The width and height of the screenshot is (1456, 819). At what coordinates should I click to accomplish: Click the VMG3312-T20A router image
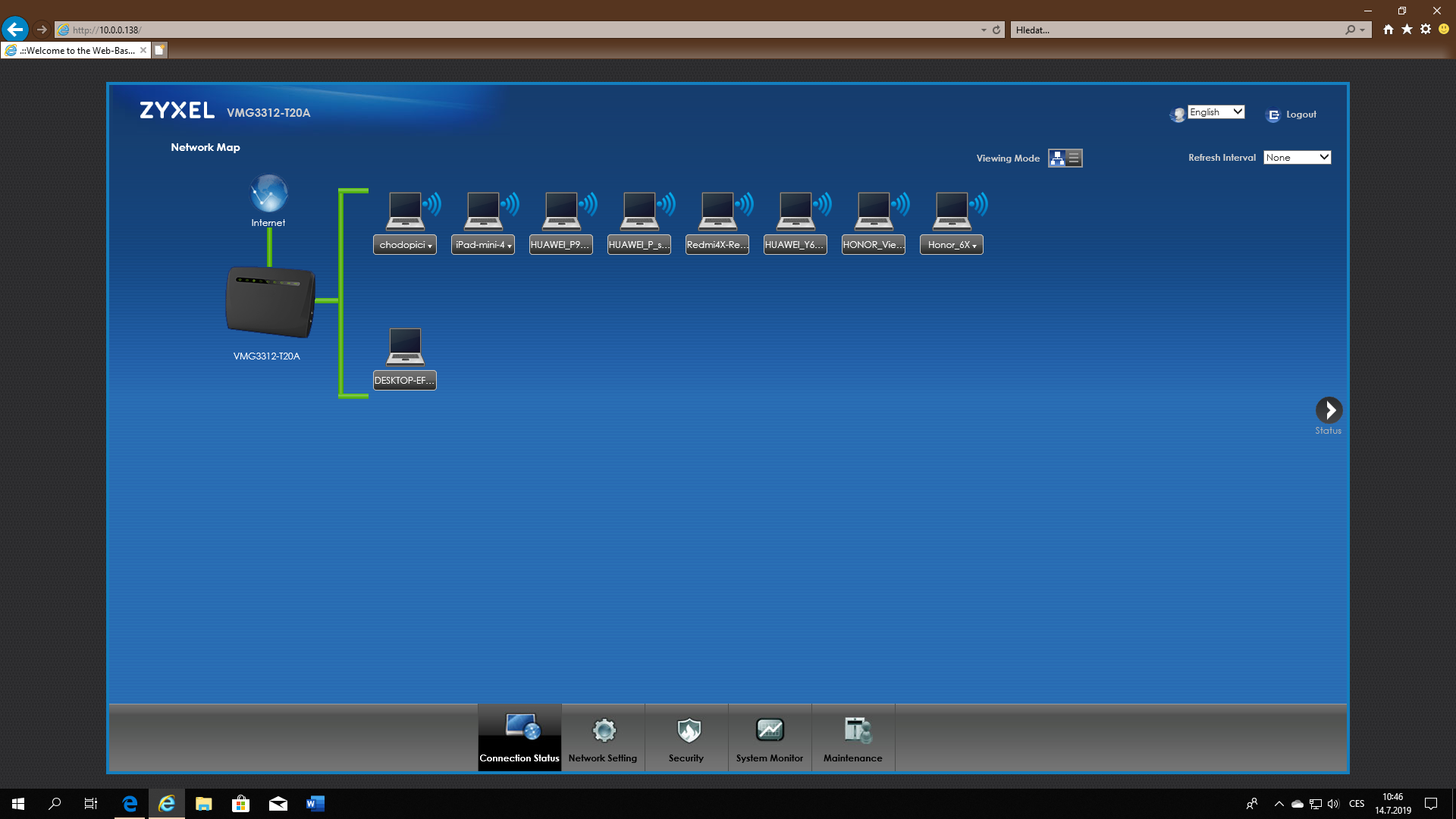click(270, 302)
